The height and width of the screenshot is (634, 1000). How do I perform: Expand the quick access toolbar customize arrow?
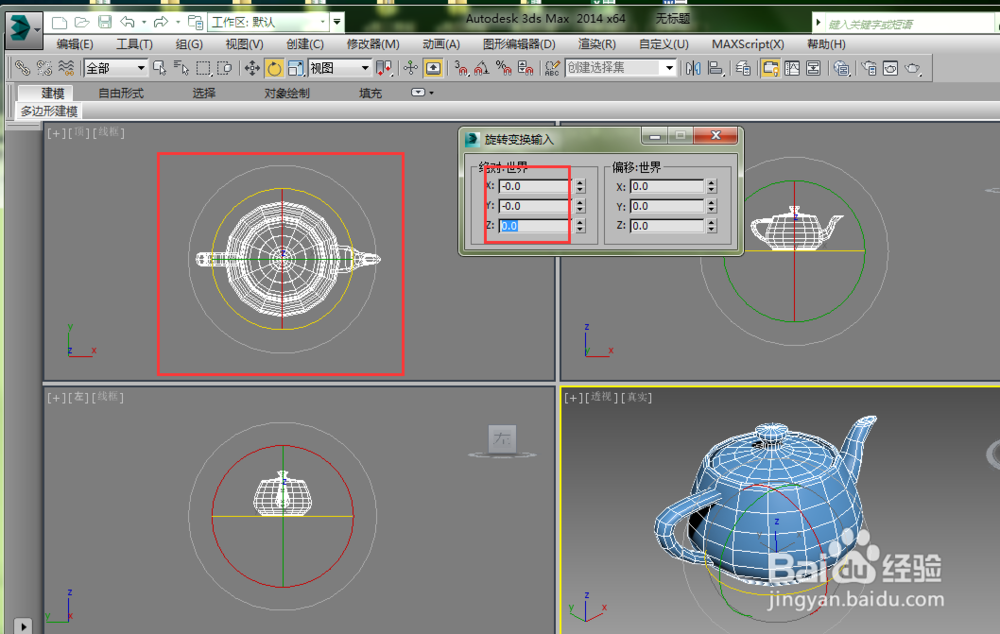(337, 22)
